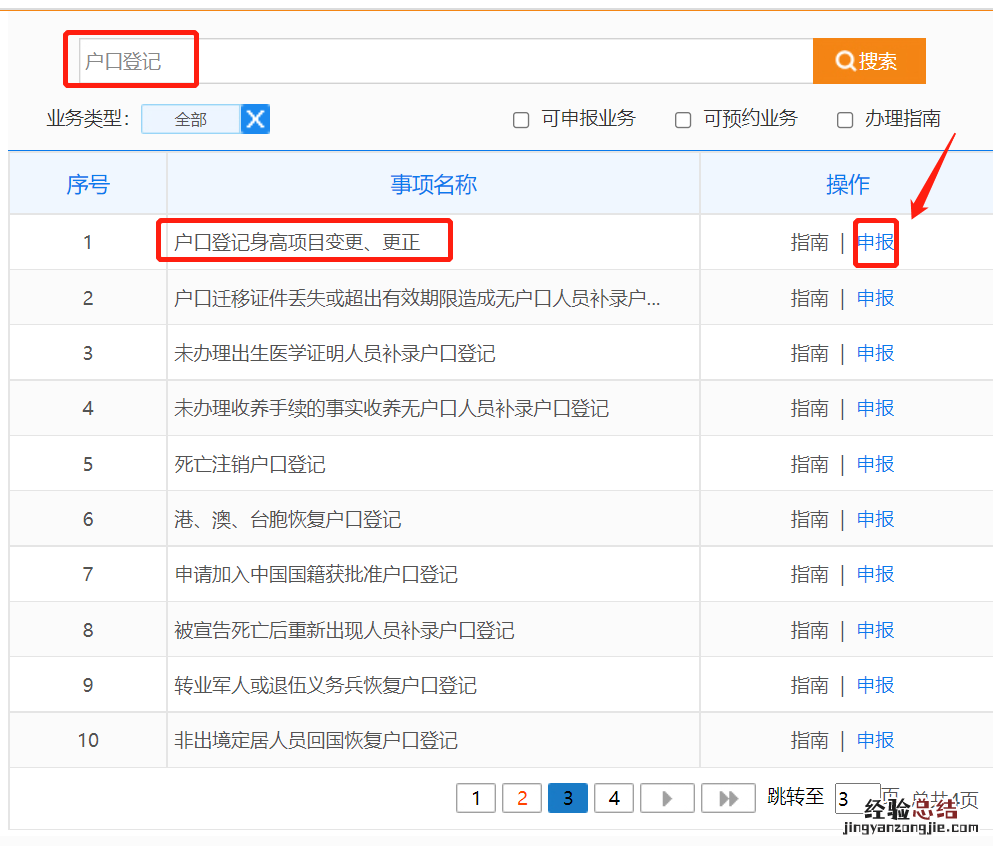993x846 pixels.
Task: Clear the 全部 filter with the X icon
Action: click(256, 119)
